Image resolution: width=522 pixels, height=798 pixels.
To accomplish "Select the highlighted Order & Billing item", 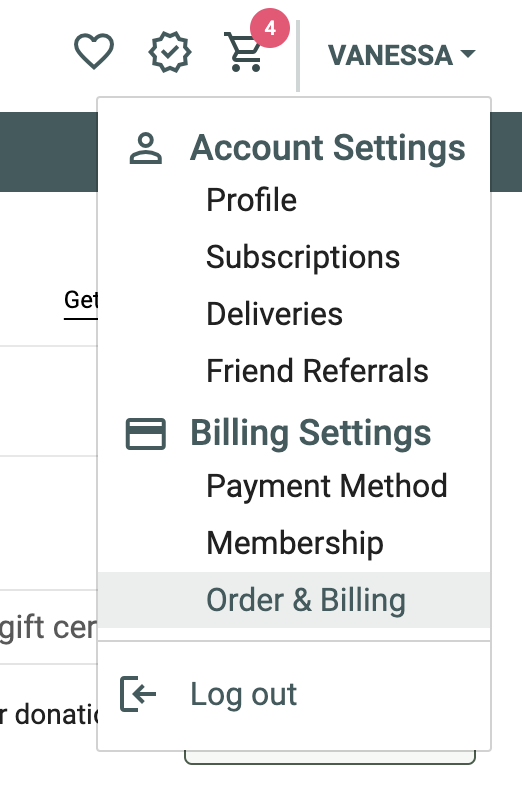I will pos(294,600).
